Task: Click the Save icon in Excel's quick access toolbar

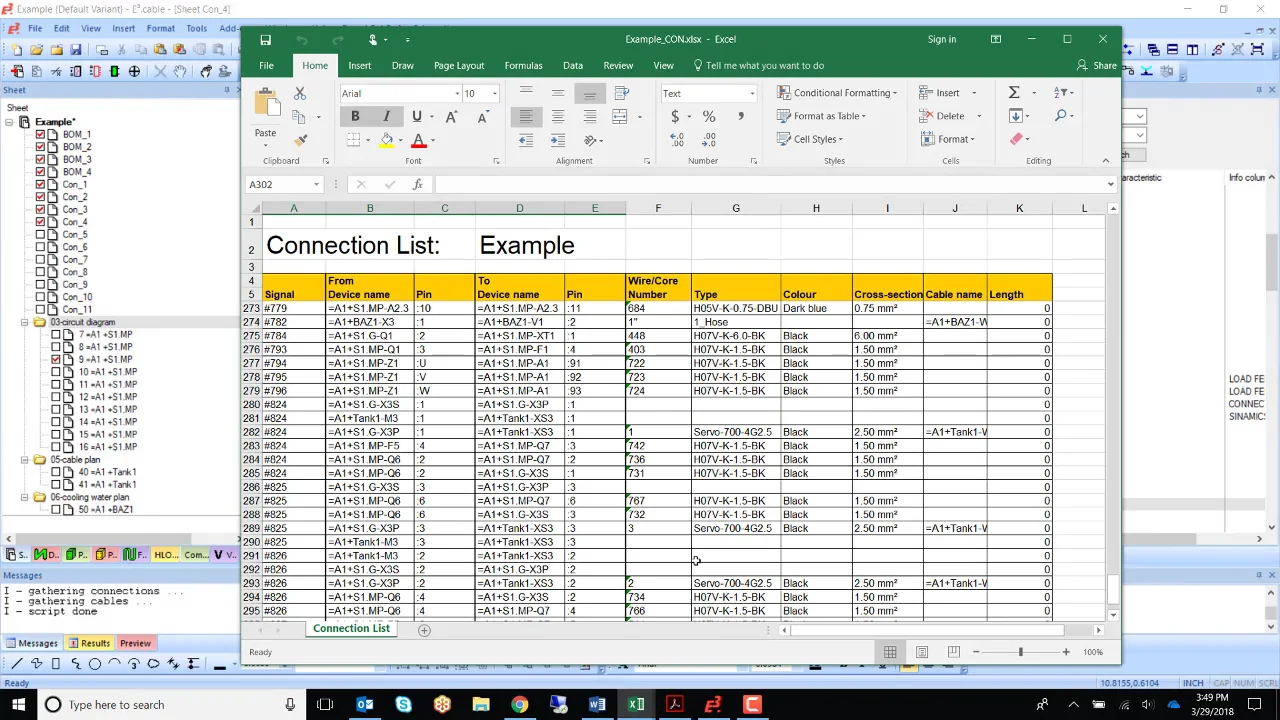Action: tap(265, 40)
